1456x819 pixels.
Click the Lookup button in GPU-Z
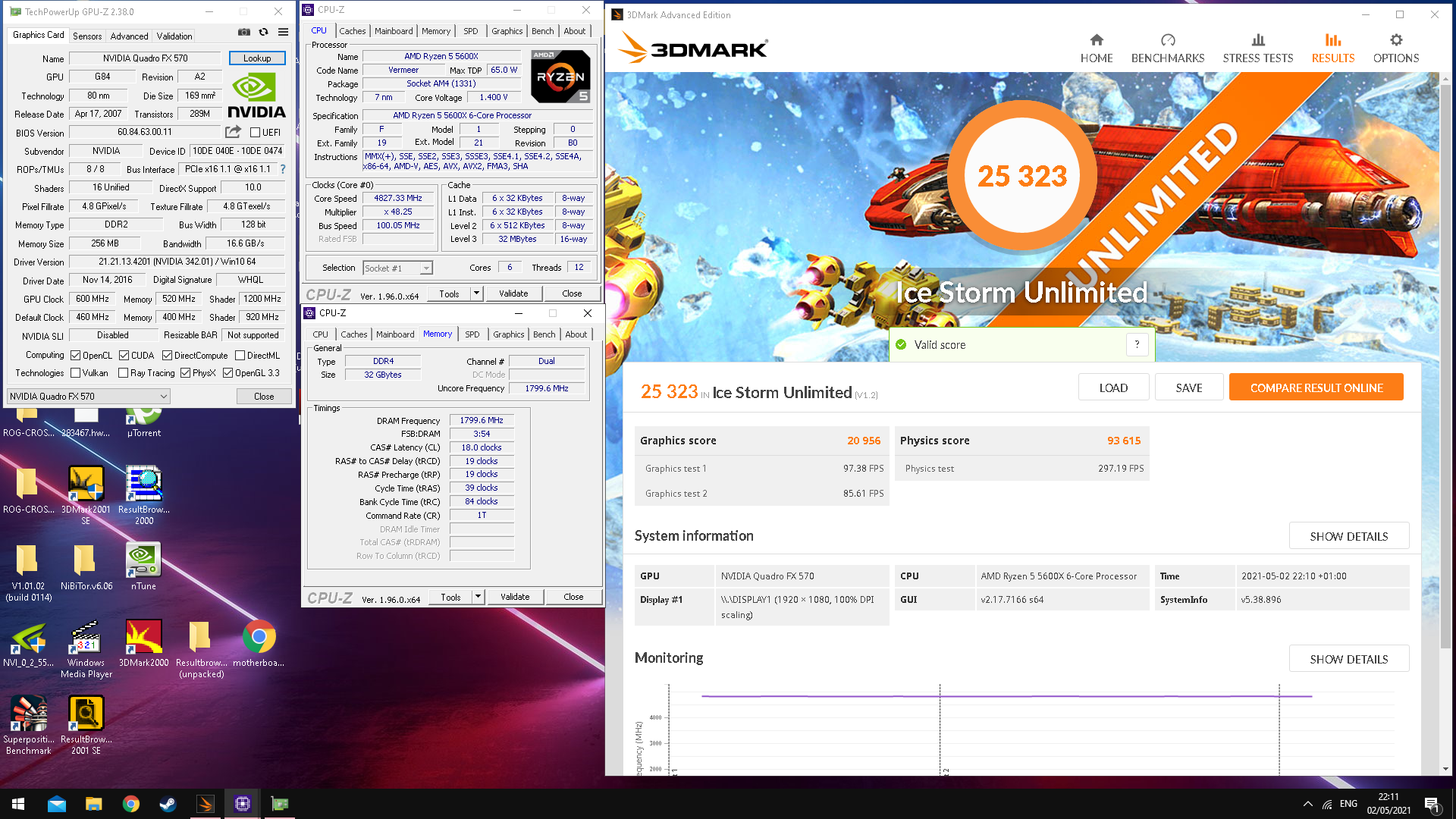coord(257,58)
